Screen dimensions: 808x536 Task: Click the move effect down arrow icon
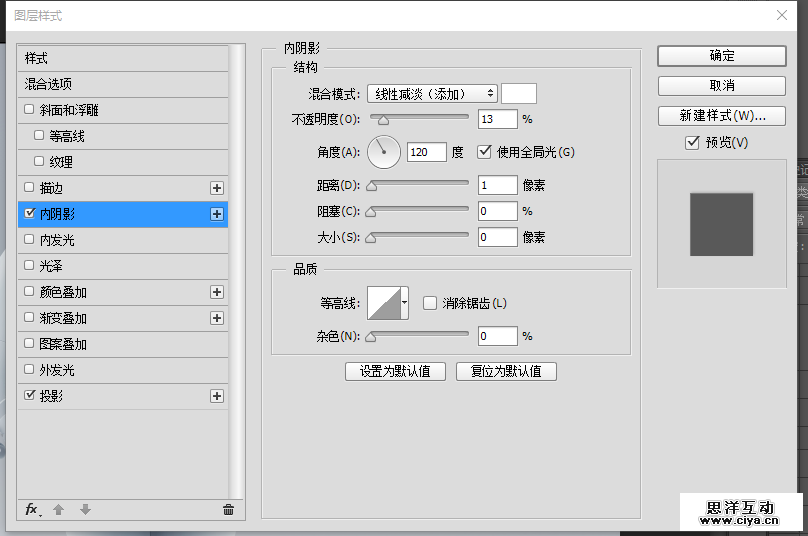click(85, 509)
